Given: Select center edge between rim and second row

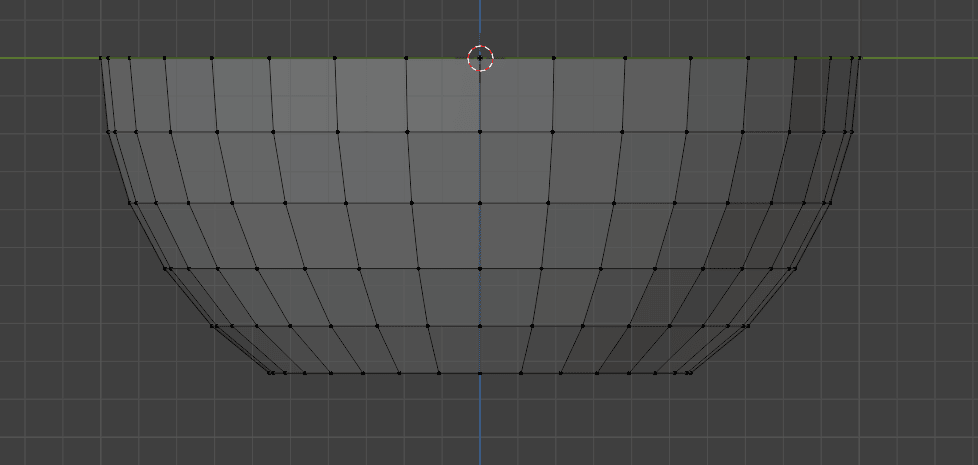Looking at the screenshot, I should 480,95.
